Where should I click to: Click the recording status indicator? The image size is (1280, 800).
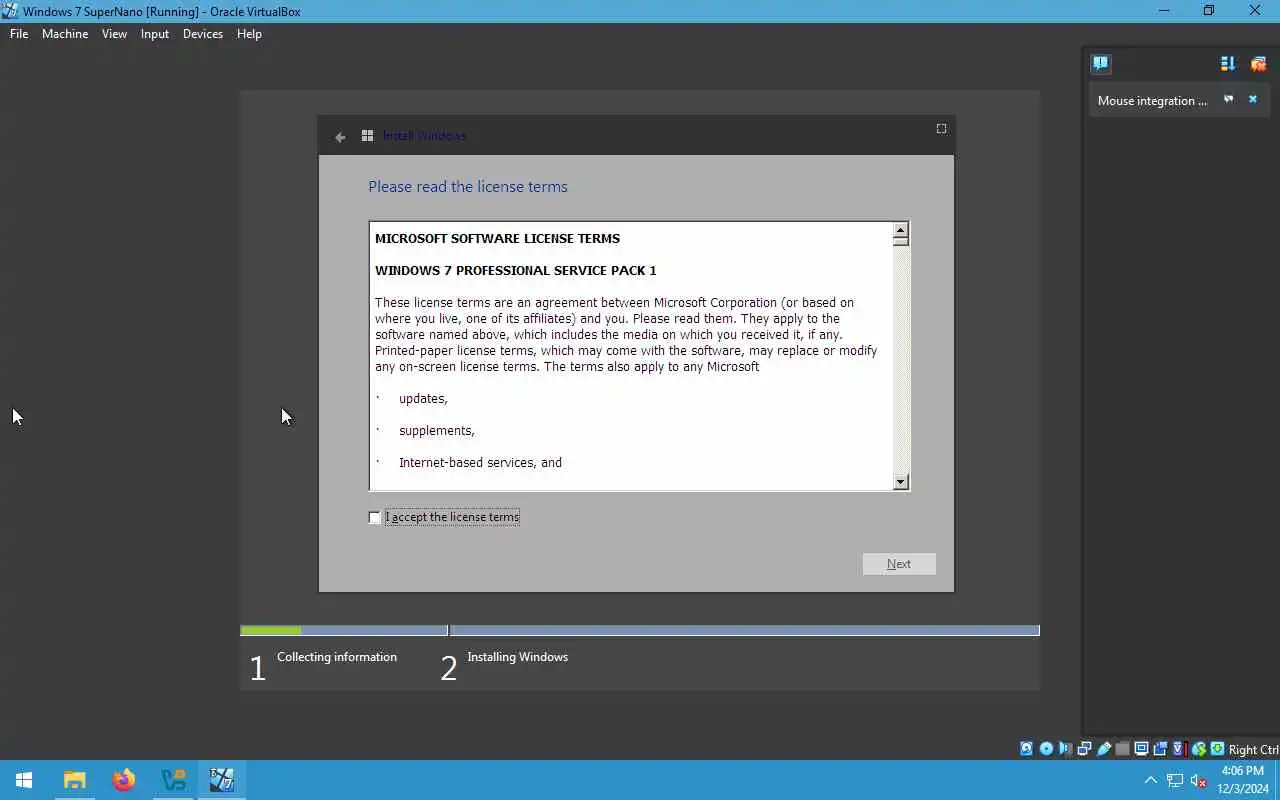click(1160, 748)
